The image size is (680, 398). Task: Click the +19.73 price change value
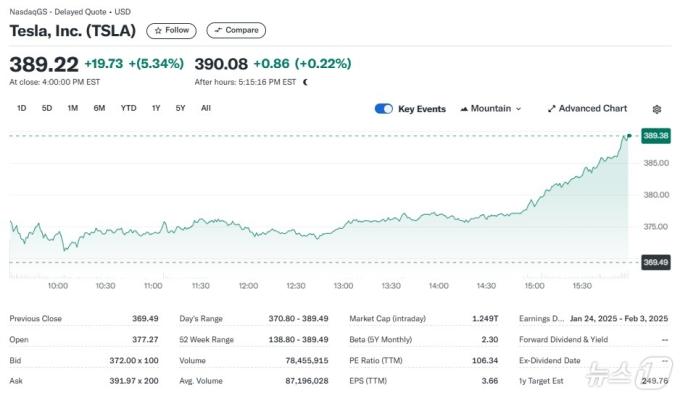[104, 64]
